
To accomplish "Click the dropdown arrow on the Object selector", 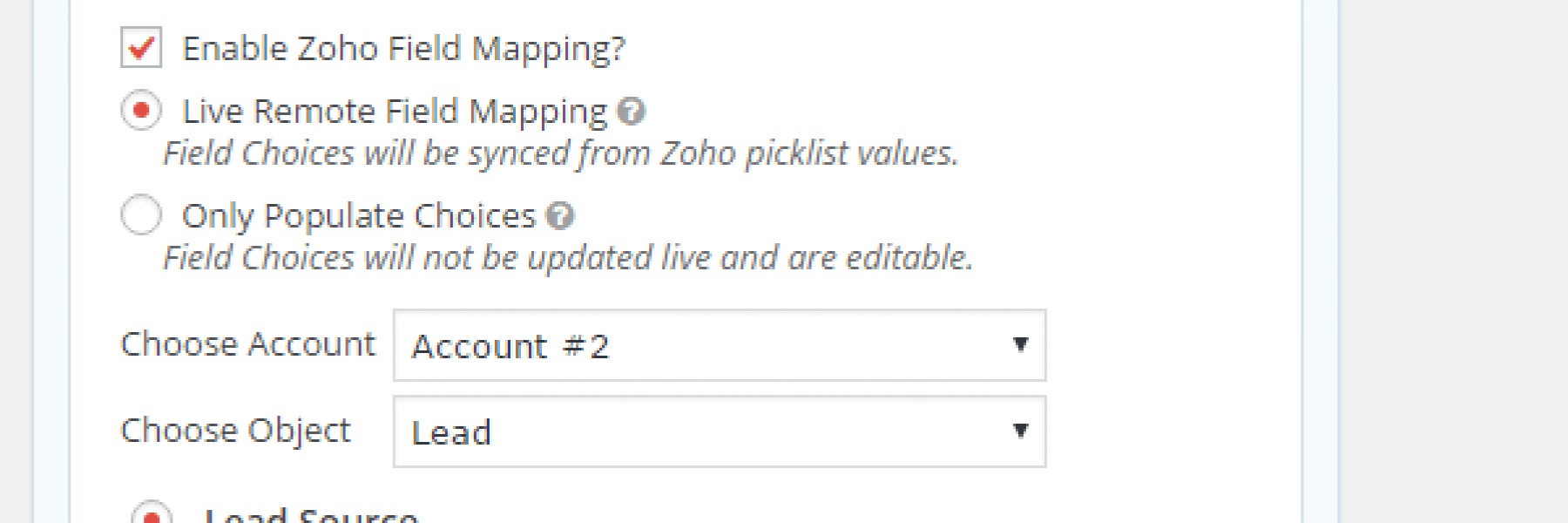I will click(1022, 431).
